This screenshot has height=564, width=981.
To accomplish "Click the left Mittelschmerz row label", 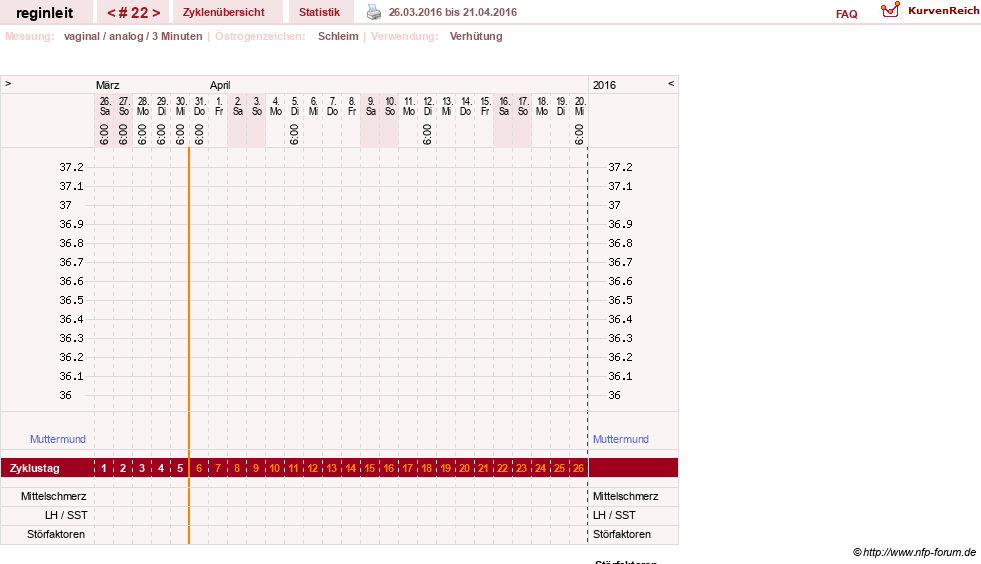I will pos(53,496).
